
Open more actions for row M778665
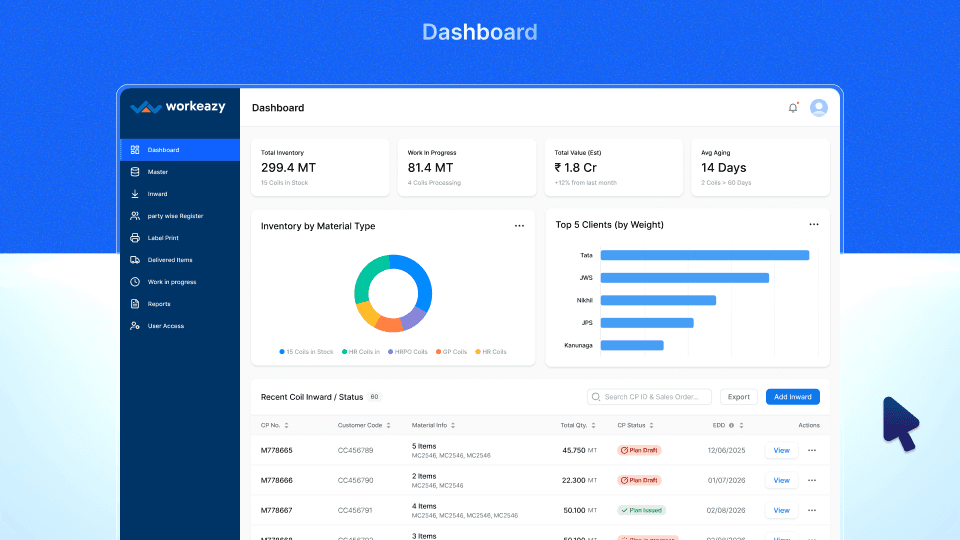click(812, 451)
